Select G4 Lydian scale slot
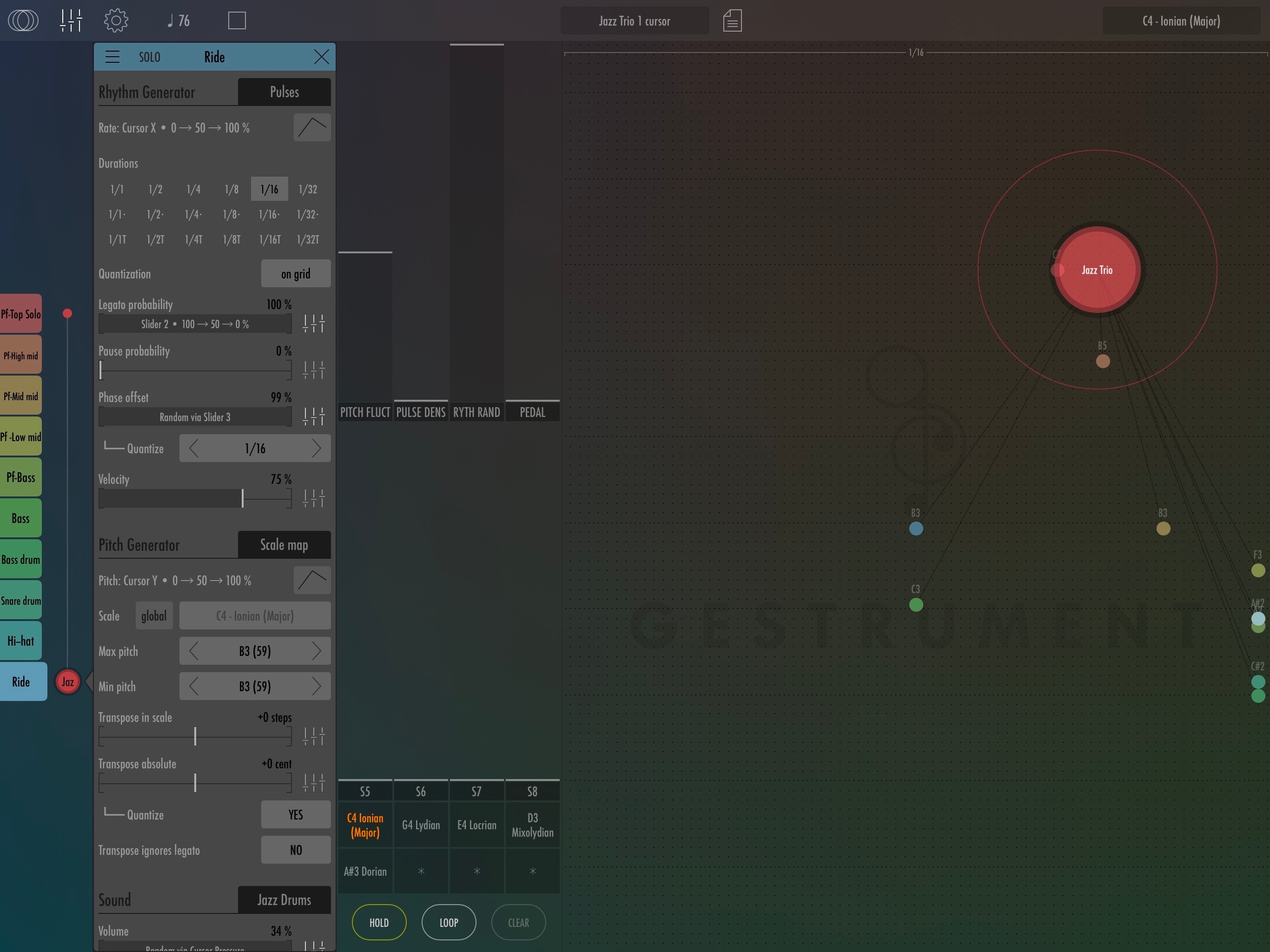1270x952 pixels. 421,825
